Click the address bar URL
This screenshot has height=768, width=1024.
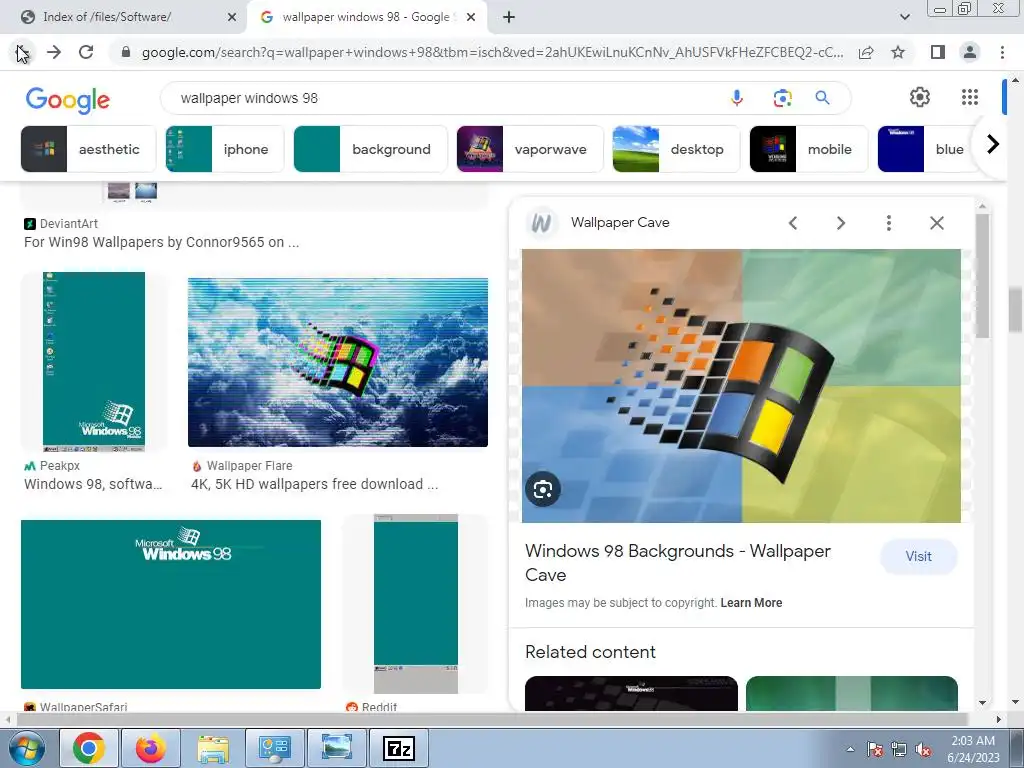click(492, 52)
